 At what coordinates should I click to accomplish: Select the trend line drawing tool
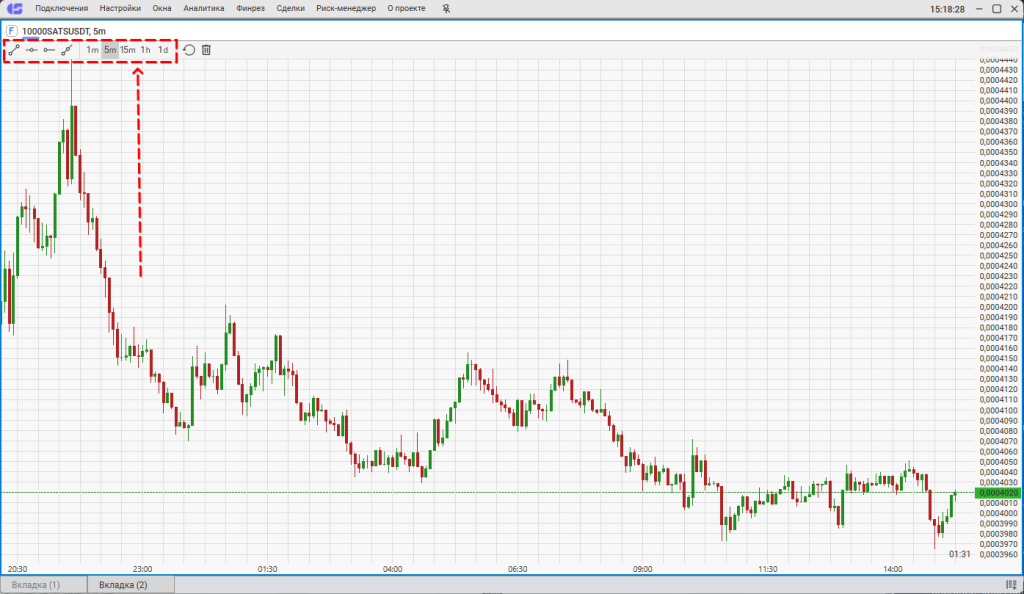point(14,50)
